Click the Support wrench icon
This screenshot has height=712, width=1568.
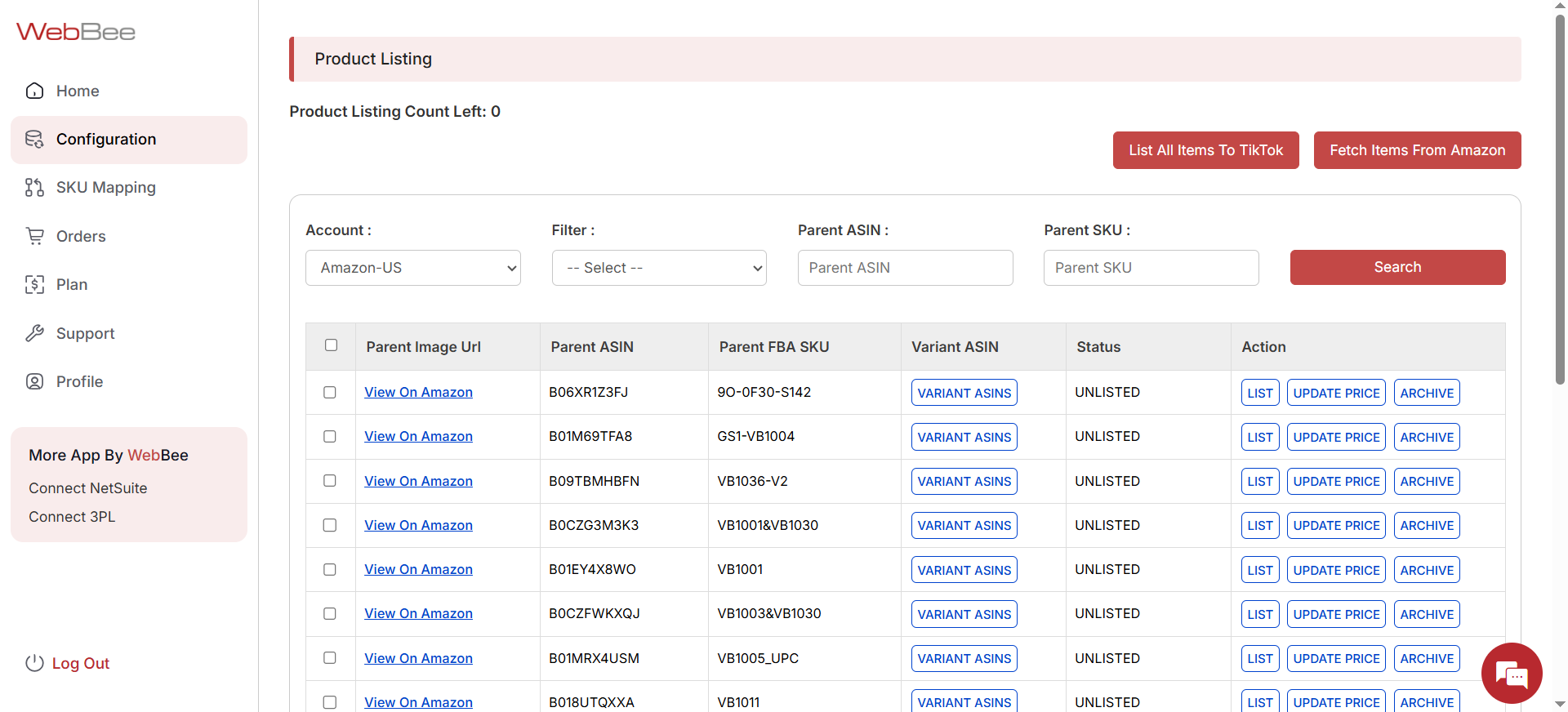(34, 333)
